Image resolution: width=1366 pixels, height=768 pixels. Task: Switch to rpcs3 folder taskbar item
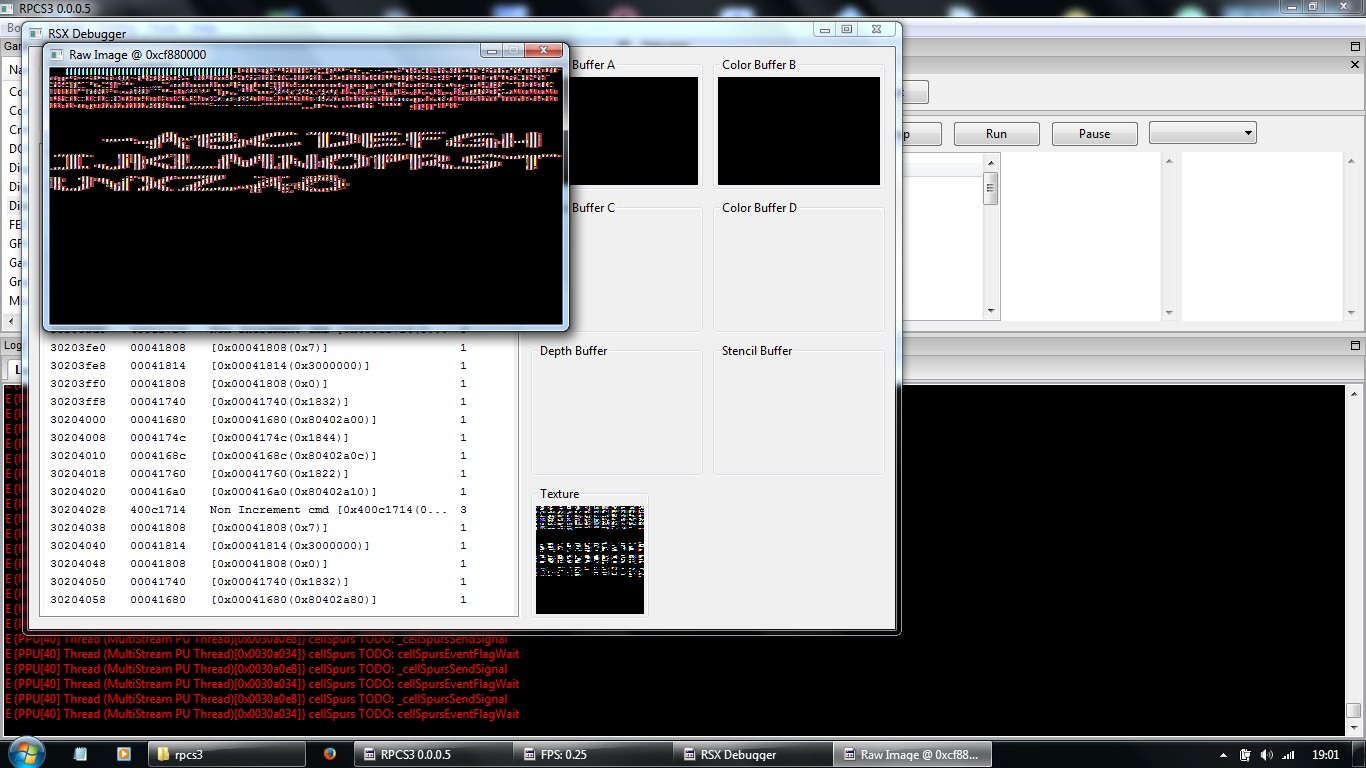click(228, 754)
